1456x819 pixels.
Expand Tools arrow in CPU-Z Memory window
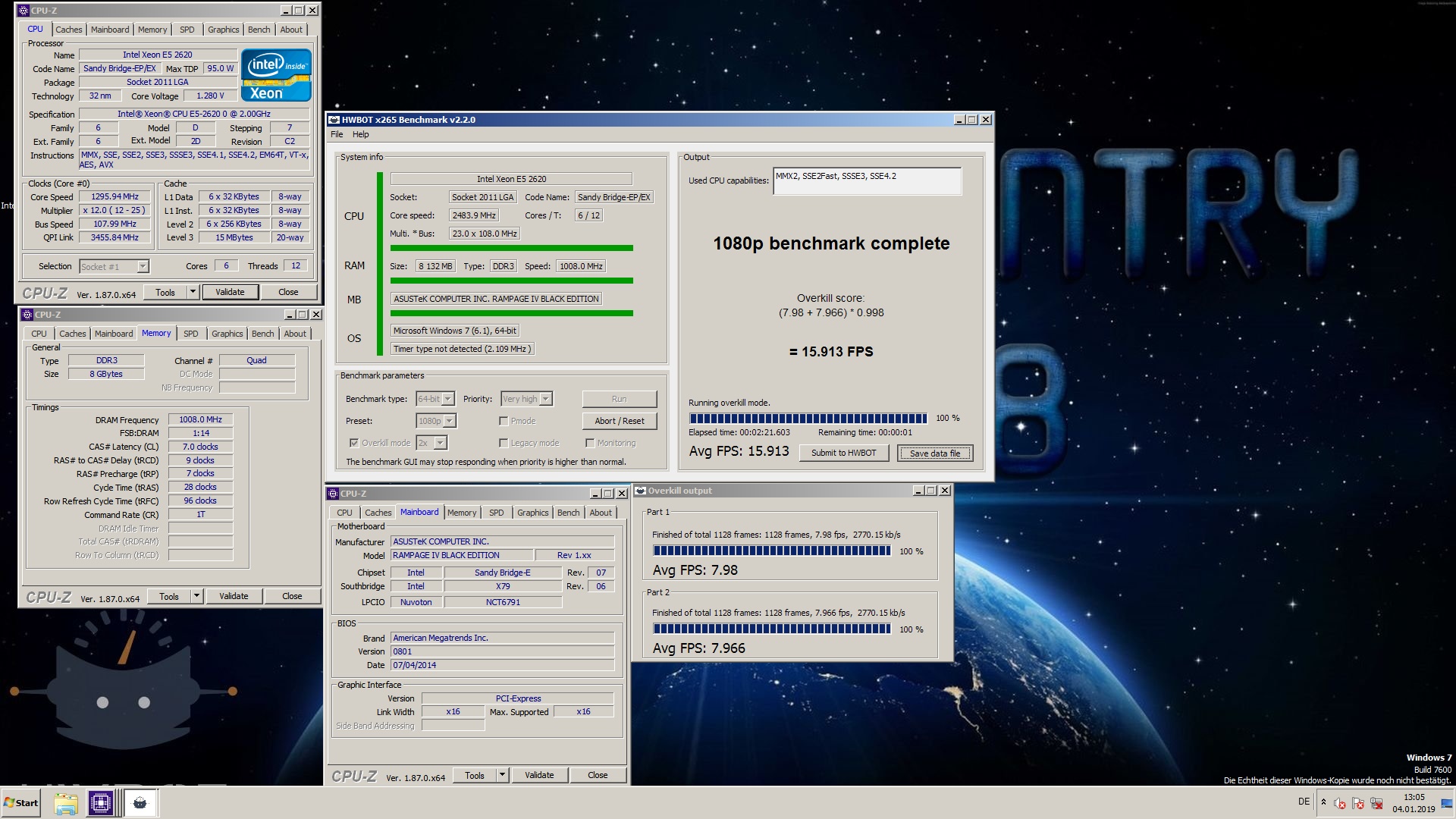pos(196,596)
